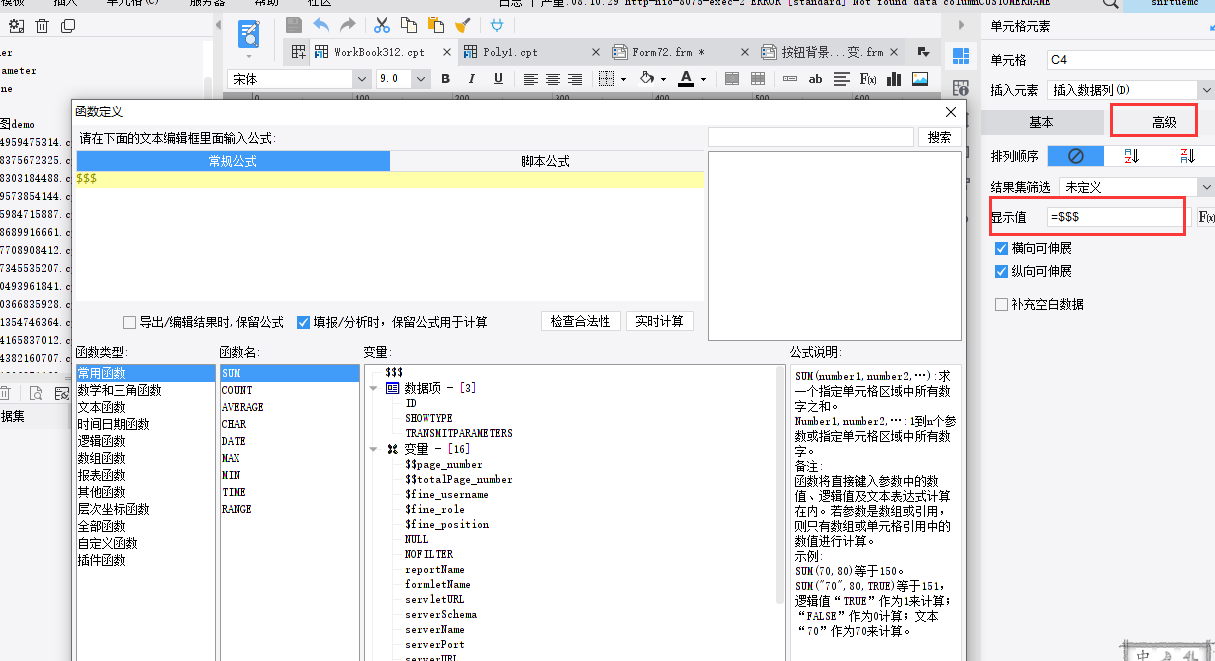The height and width of the screenshot is (661, 1215).
Task: Open the fill background color dropdown
Action: [661, 79]
